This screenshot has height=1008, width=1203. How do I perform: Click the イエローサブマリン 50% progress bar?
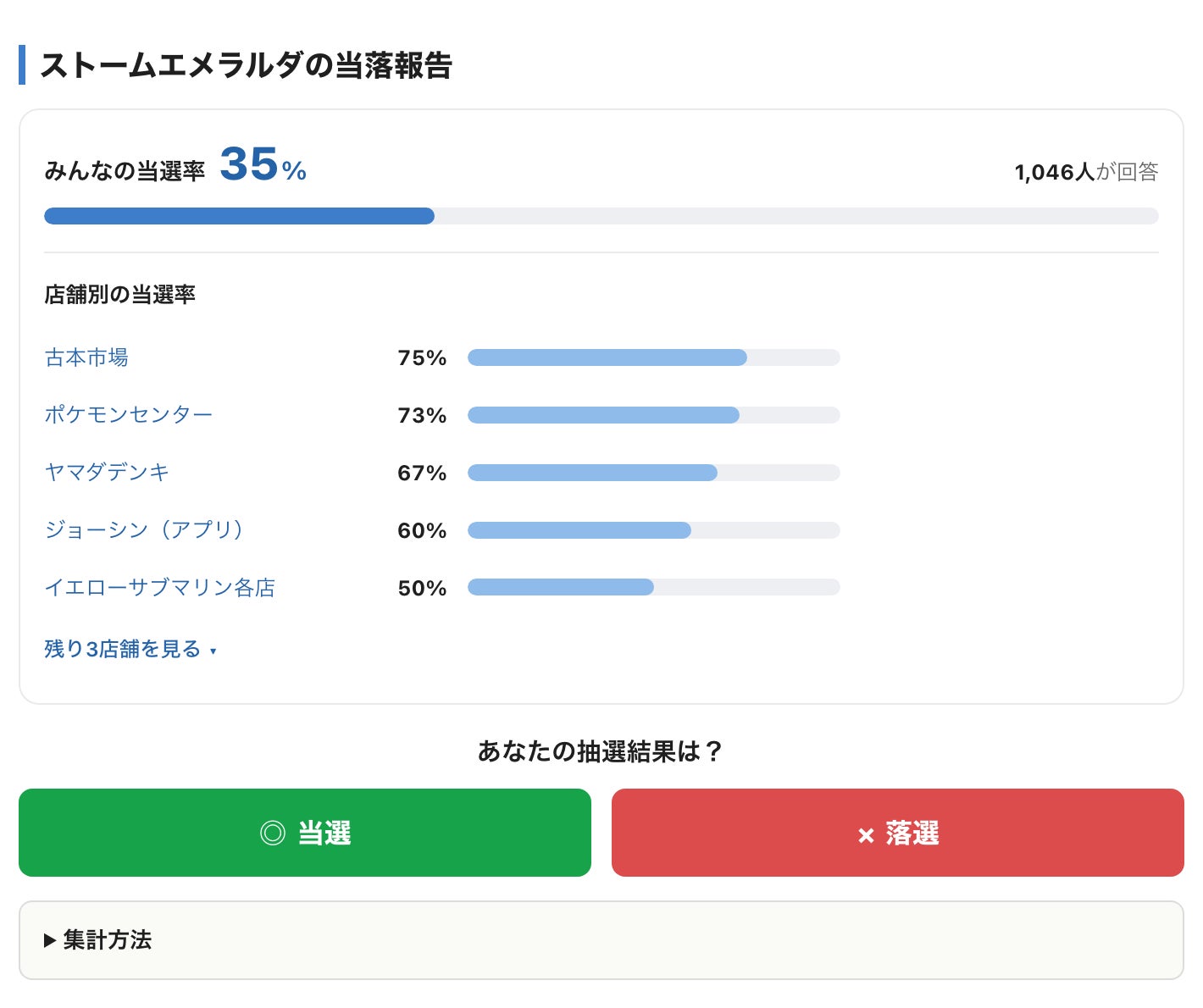tap(654, 587)
